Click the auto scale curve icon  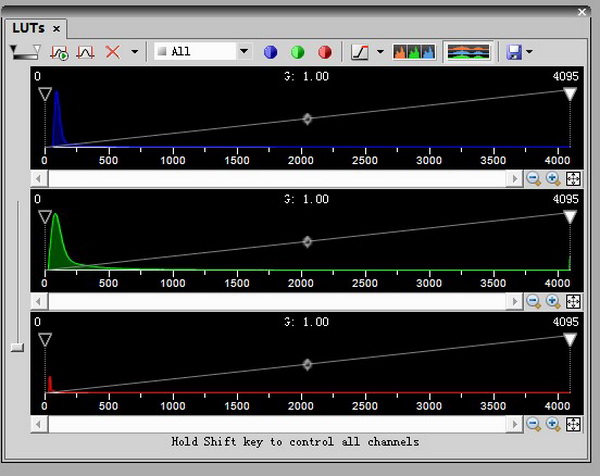click(x=85, y=52)
